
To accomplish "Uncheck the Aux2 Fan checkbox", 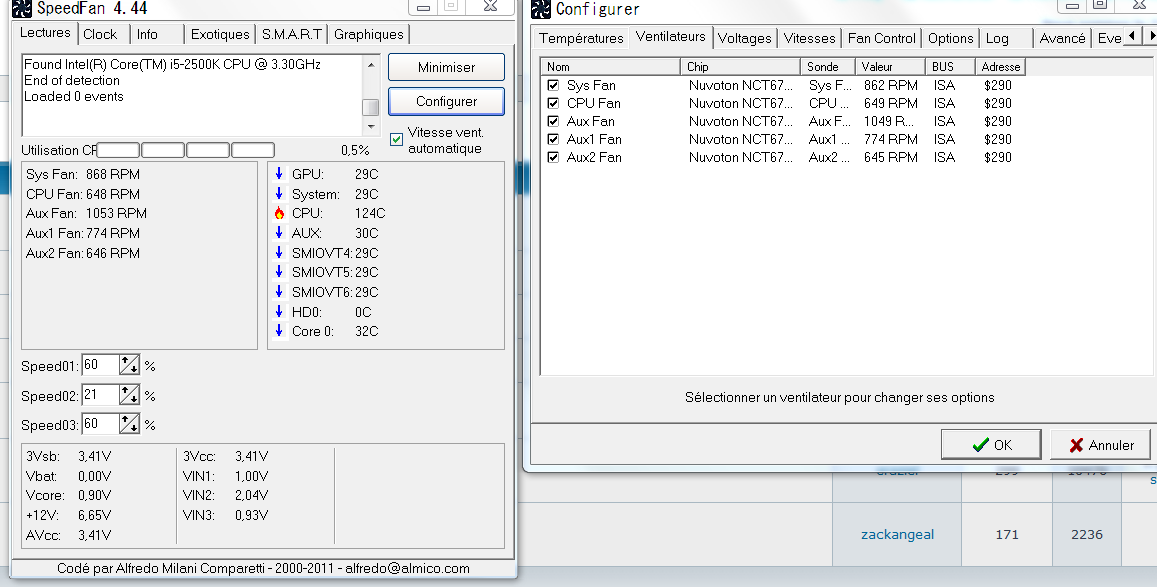I will tap(553, 157).
